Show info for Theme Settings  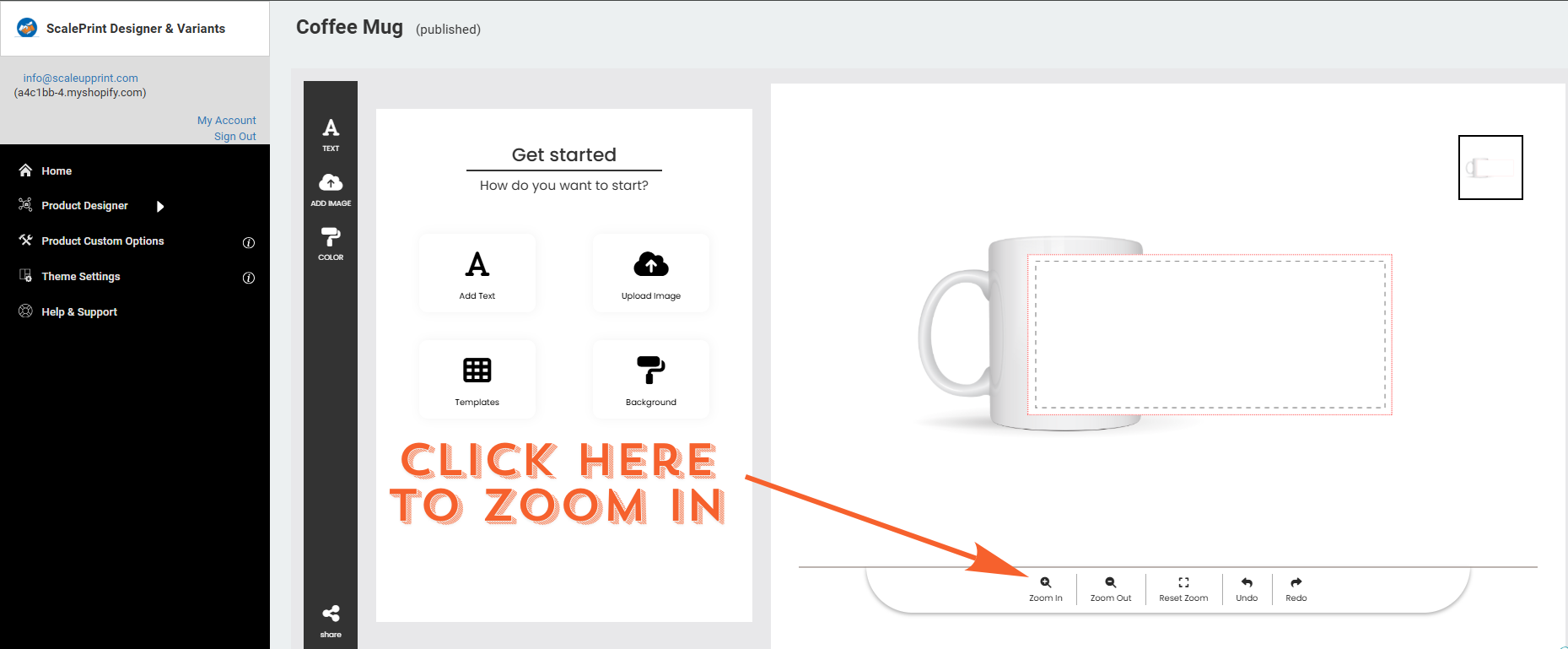(x=249, y=279)
